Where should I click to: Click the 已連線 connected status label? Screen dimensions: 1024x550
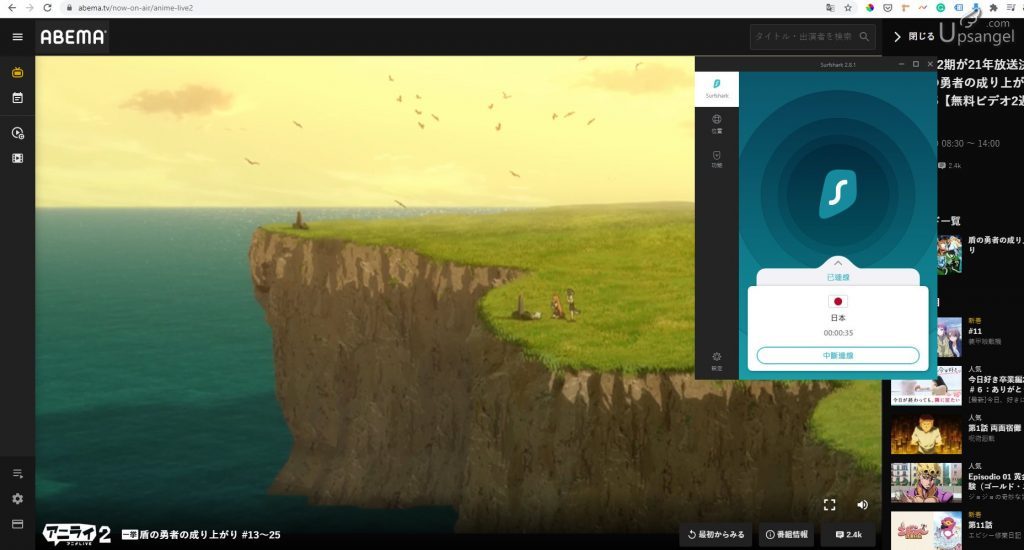point(838,277)
